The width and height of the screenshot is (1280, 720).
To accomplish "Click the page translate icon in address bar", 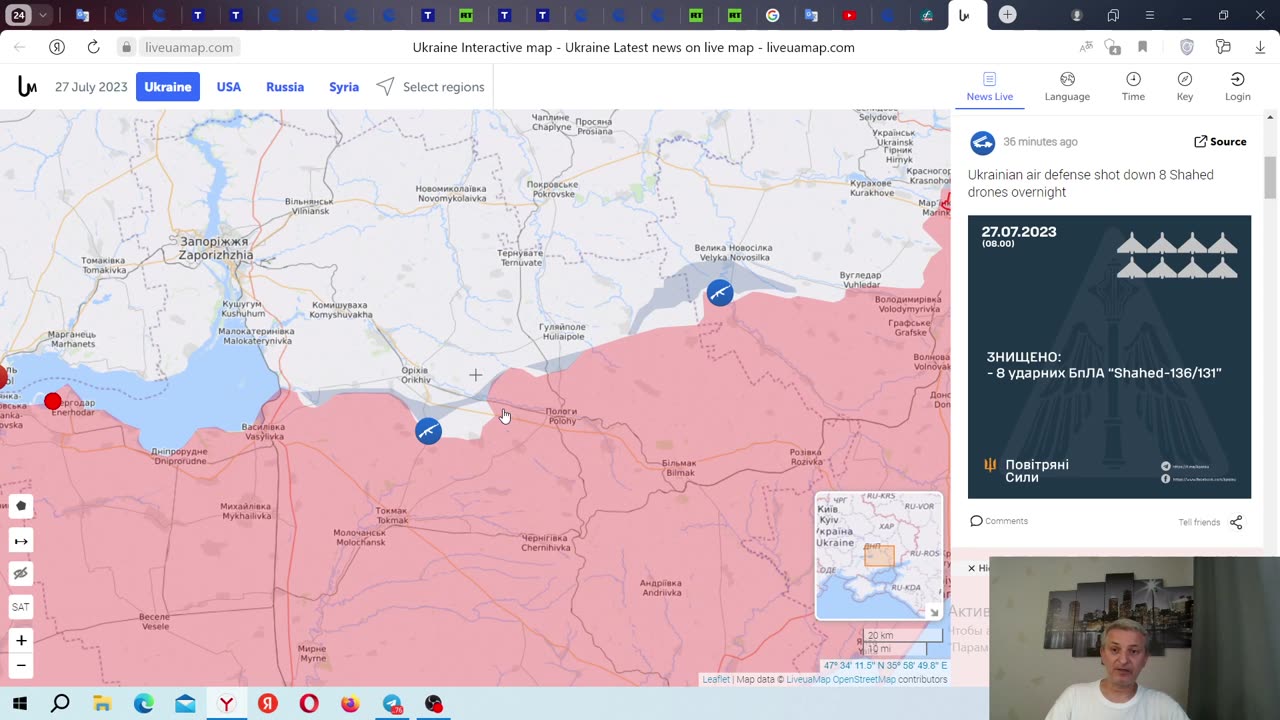I will point(1086,47).
